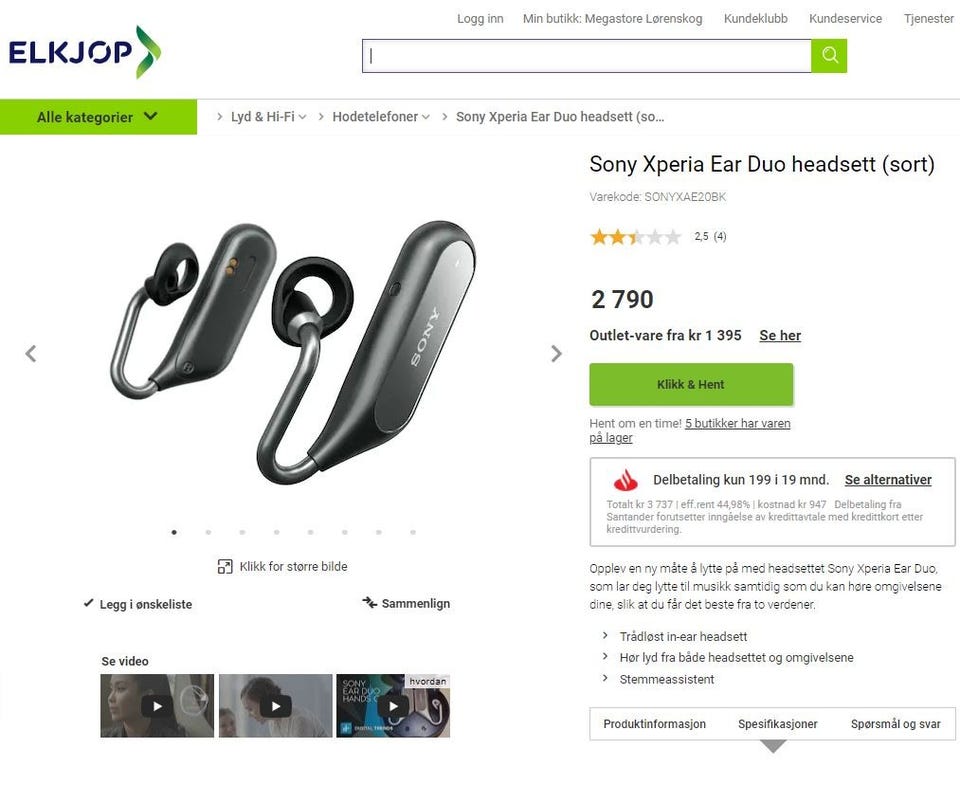Select the last image carousel dot
The width and height of the screenshot is (960, 785).
click(413, 532)
